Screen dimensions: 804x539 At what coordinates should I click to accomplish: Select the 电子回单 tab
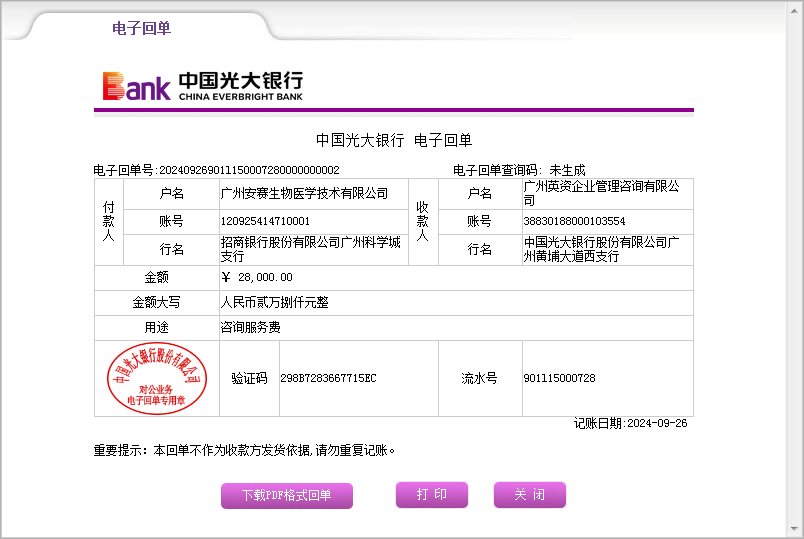click(142, 28)
